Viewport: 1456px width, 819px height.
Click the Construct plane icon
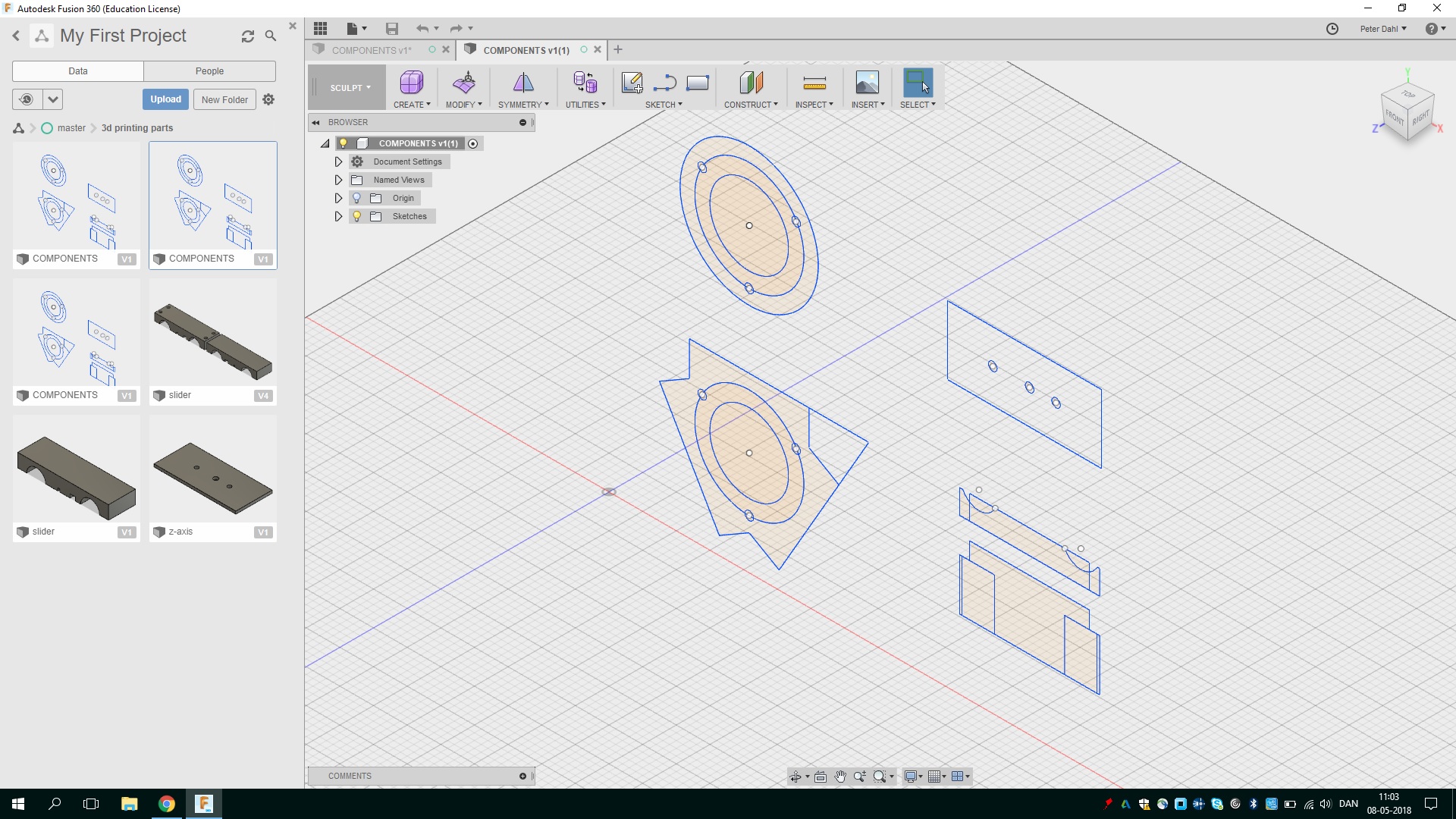tap(751, 83)
